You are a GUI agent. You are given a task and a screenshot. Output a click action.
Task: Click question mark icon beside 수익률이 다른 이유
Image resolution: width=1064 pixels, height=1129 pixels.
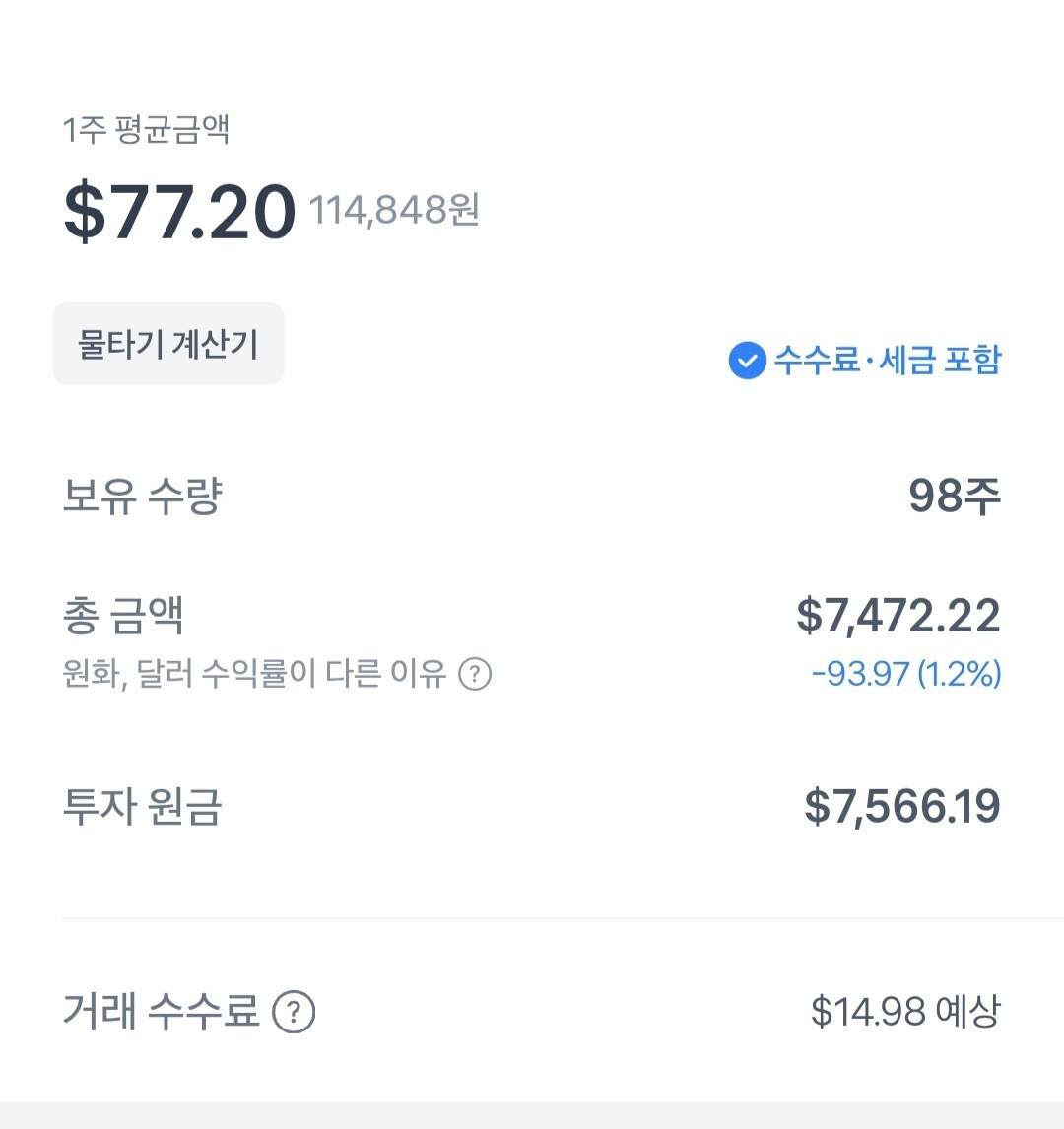(476, 675)
